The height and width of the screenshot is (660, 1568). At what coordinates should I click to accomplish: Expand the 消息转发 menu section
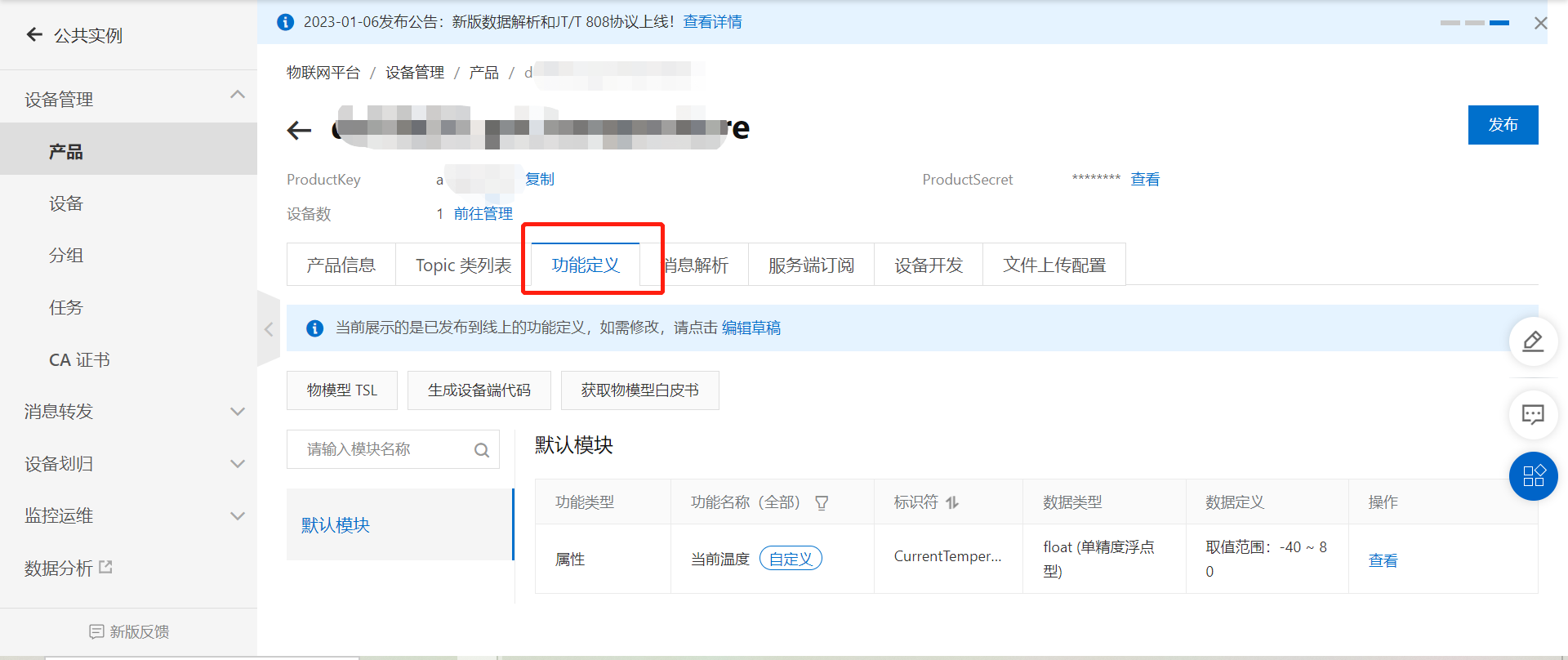pyautogui.click(x=238, y=412)
